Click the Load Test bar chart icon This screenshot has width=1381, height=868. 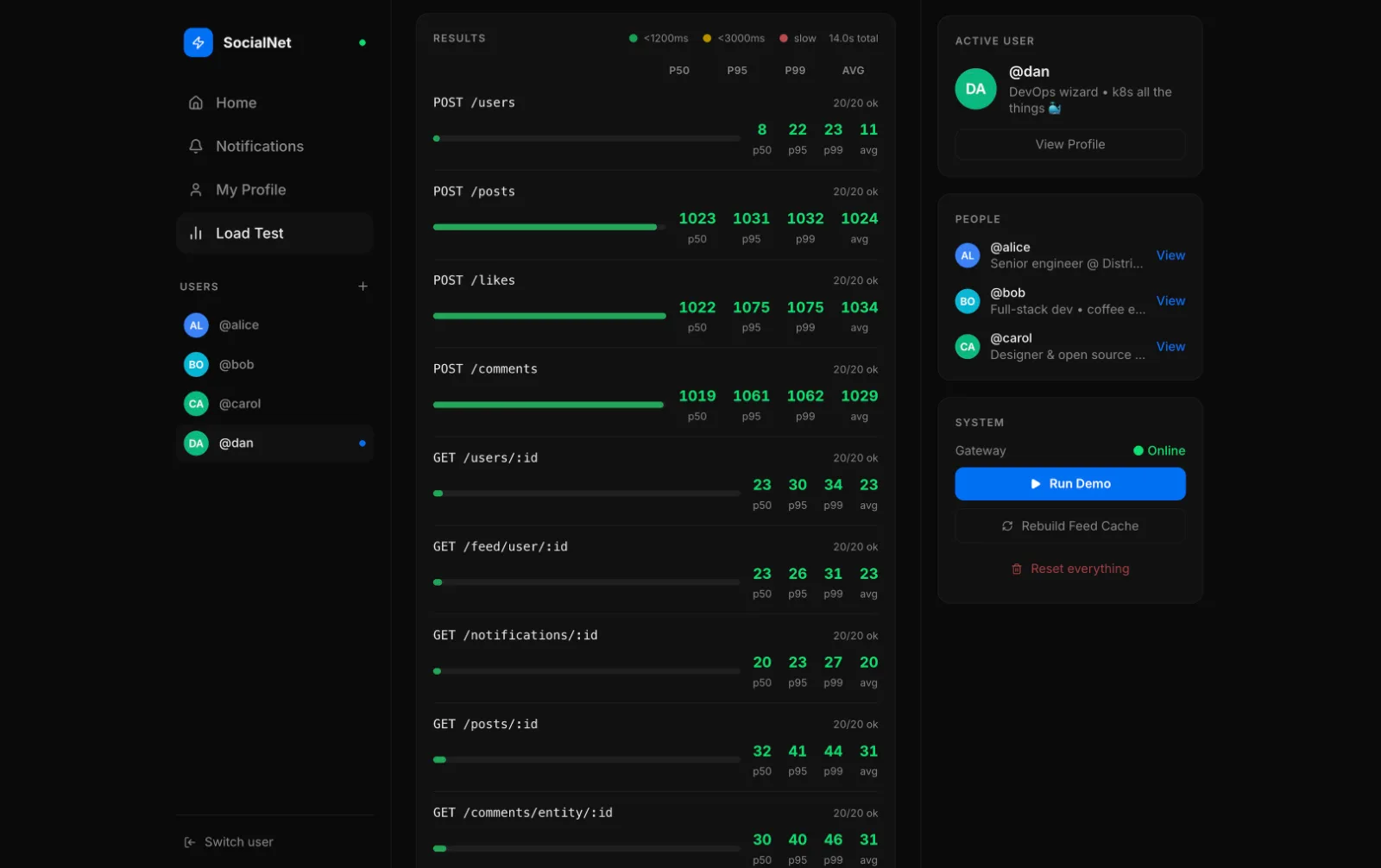pos(196,233)
